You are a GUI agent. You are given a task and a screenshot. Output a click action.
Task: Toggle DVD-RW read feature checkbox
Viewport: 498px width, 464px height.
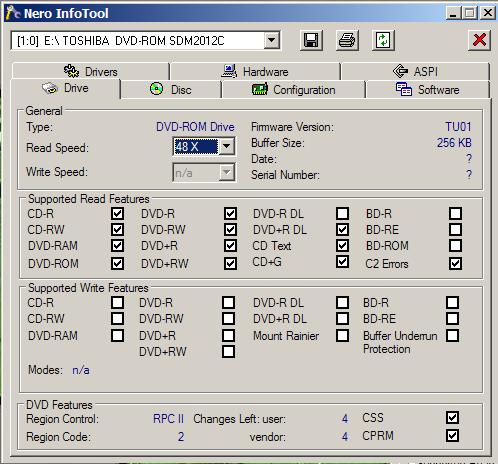coord(230,229)
